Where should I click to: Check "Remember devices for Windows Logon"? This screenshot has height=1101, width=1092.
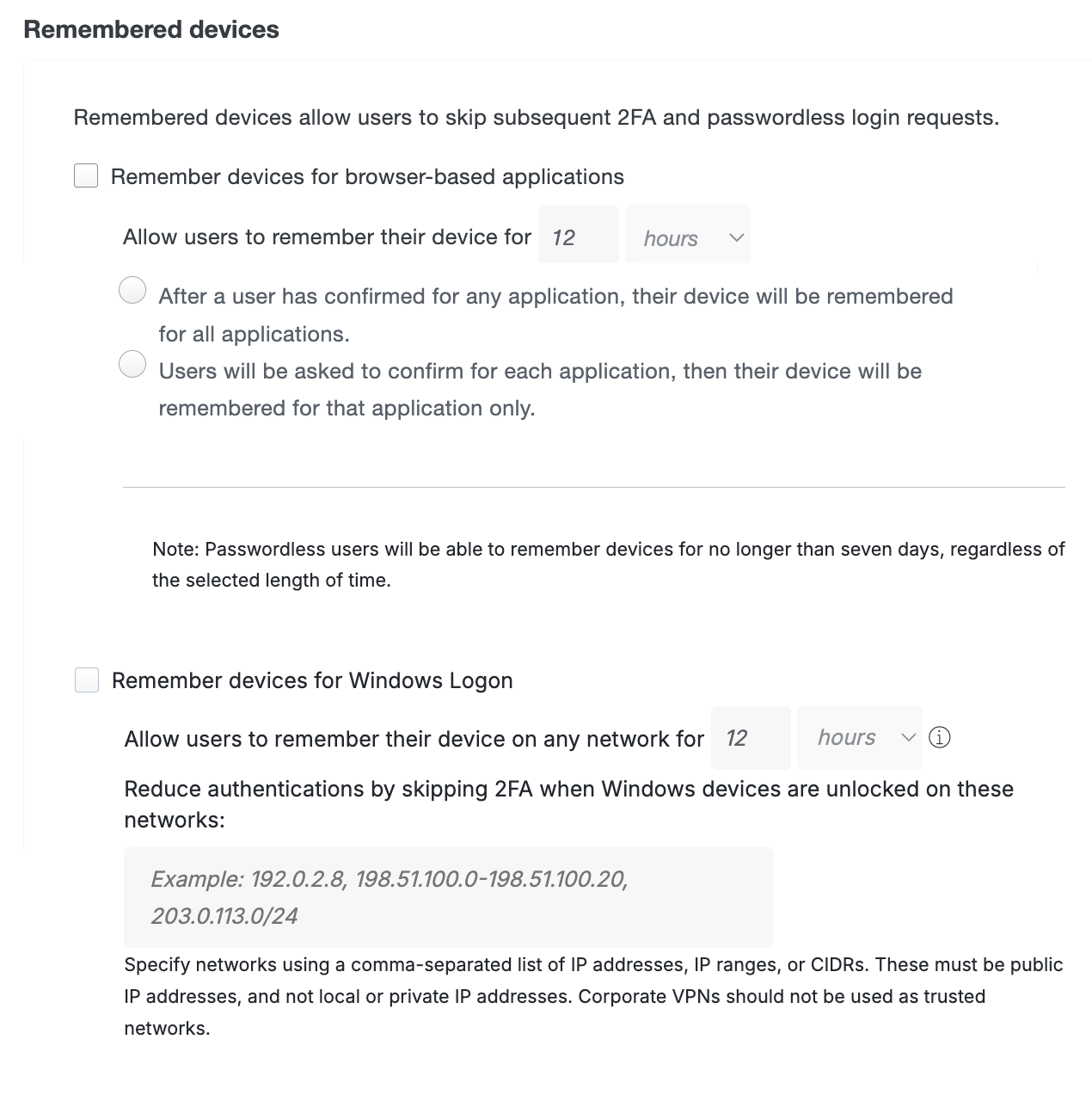86,680
